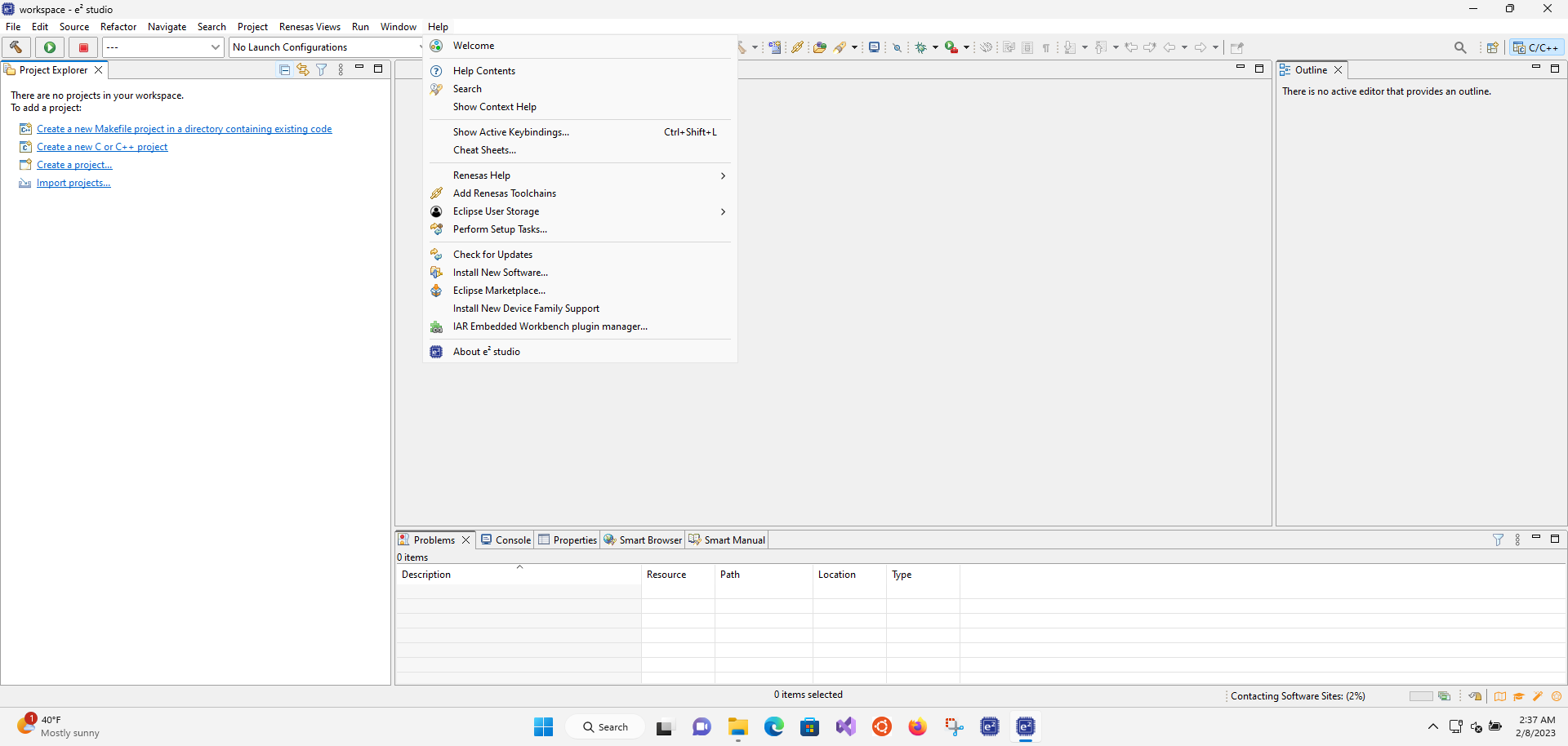Click the Run with red toolbox icon
Viewport: 1568px width, 746px height.
pyautogui.click(x=951, y=47)
